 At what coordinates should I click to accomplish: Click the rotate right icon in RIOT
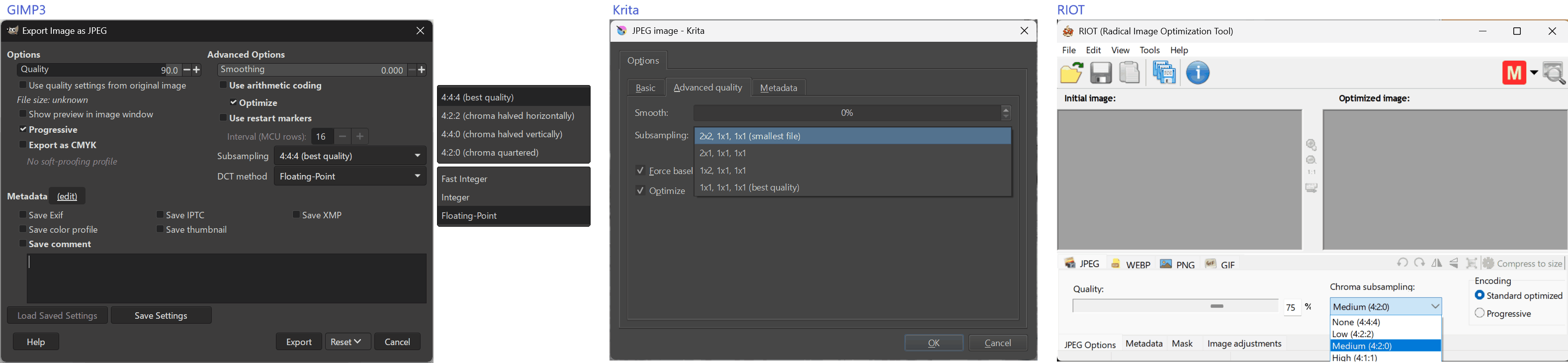[1419, 263]
